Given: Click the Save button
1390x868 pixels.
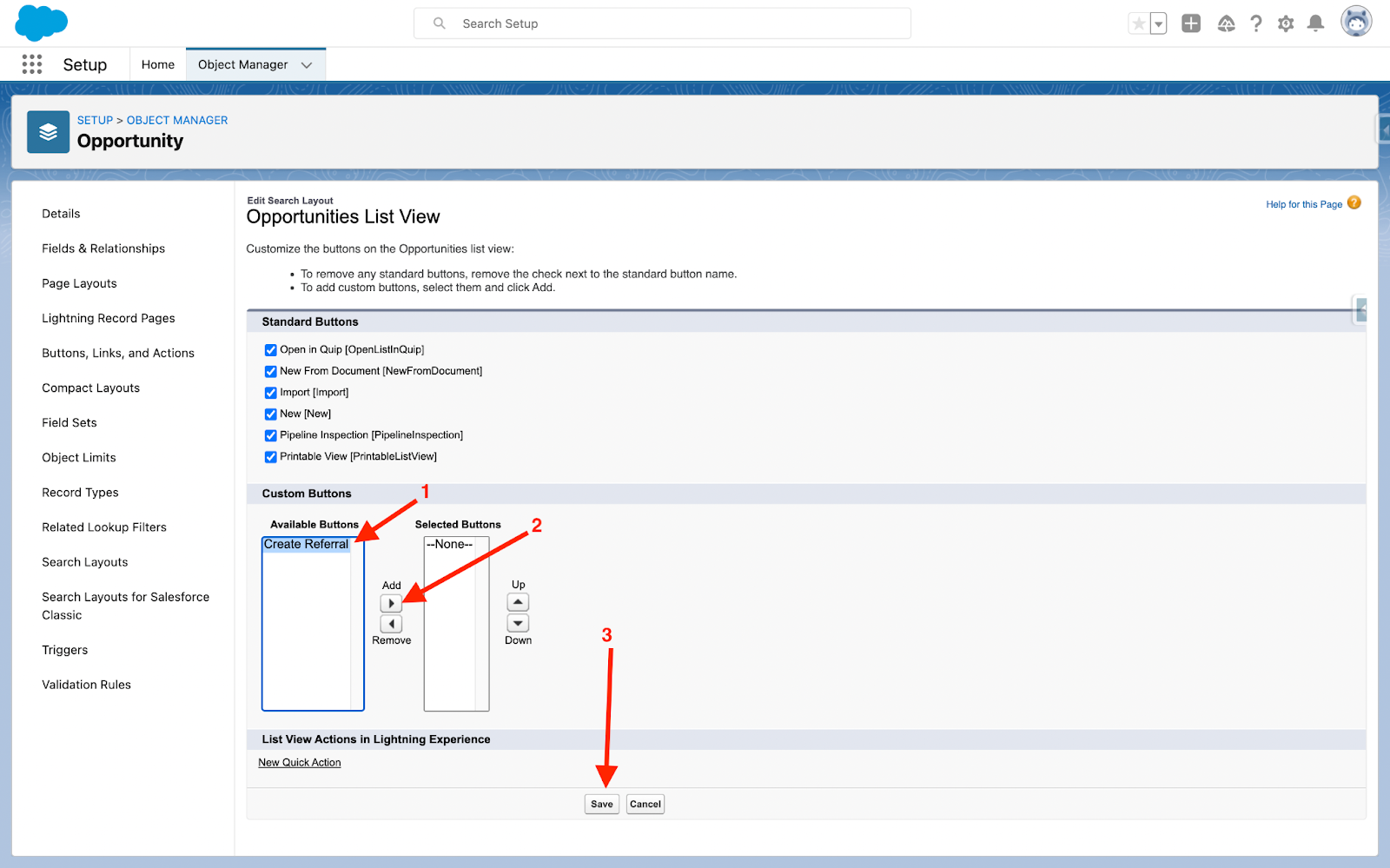Looking at the screenshot, I should (602, 804).
